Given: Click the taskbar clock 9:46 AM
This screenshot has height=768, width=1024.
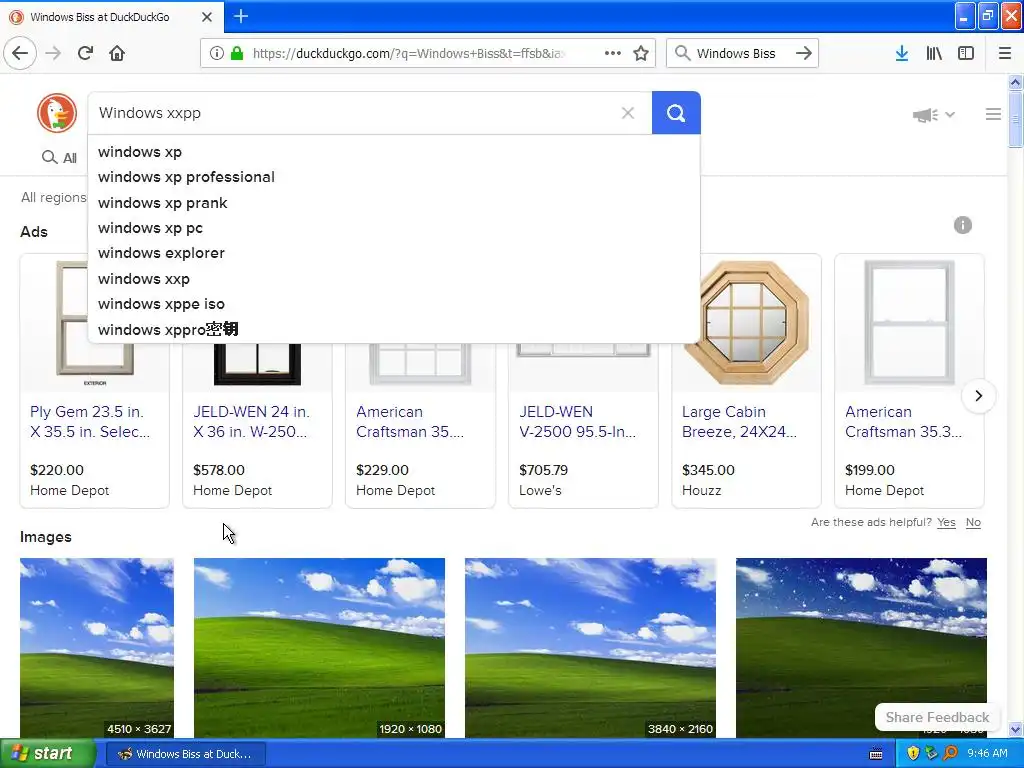Looking at the screenshot, I should 987,754.
